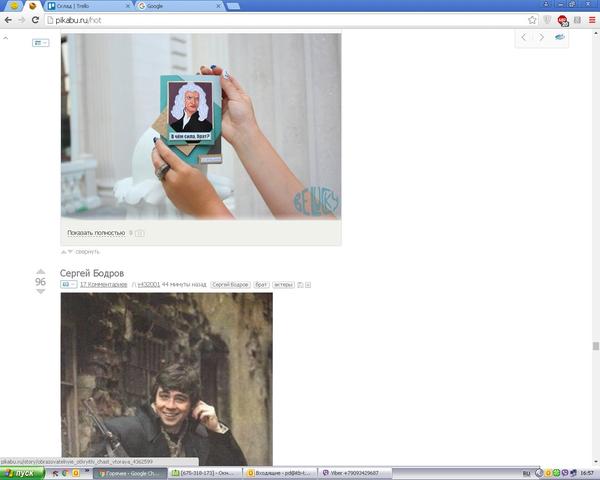Go to next post with right arrow
This screenshot has height=480, width=600.
pyautogui.click(x=542, y=37)
